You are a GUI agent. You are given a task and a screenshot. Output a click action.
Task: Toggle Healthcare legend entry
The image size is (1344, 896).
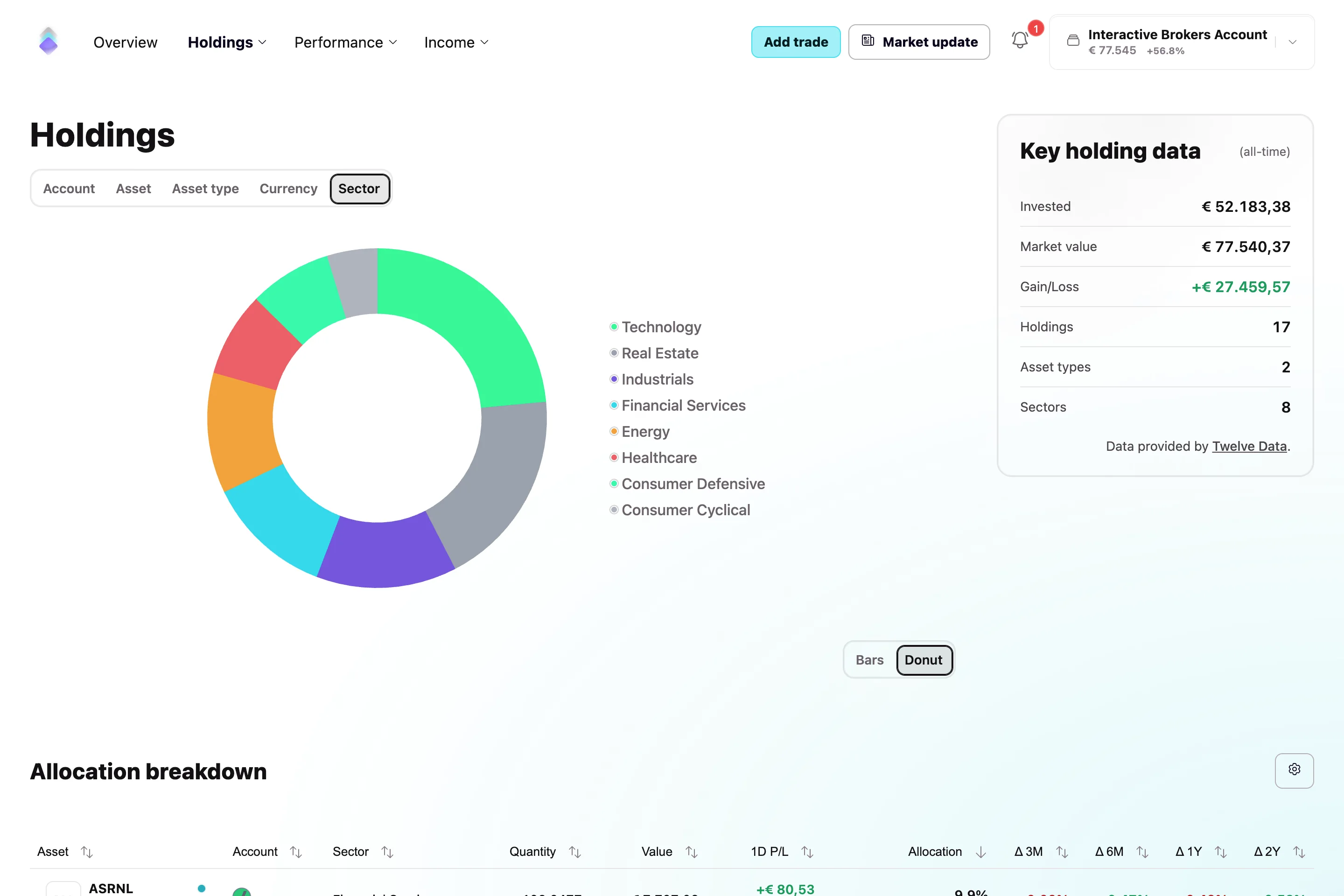tap(653, 458)
